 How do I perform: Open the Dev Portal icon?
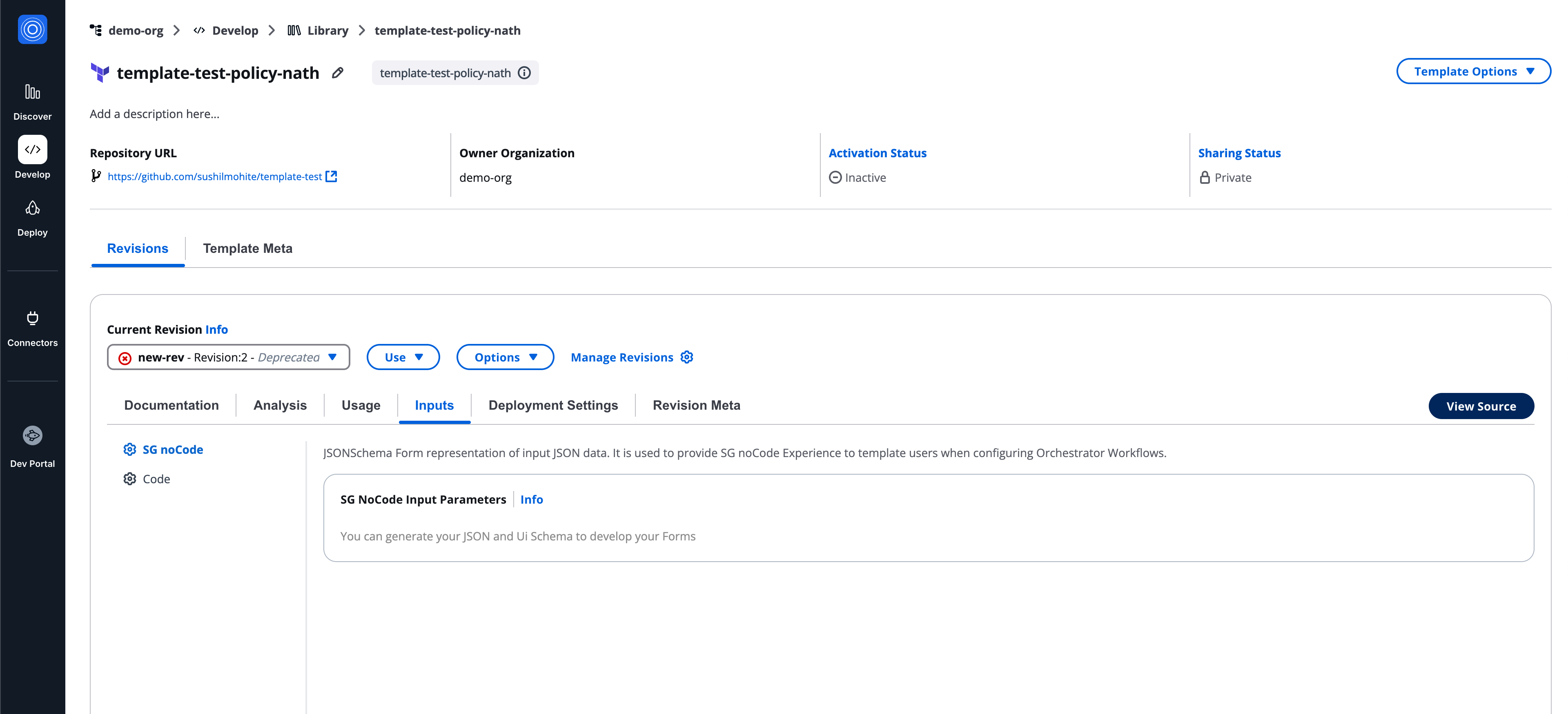point(32,435)
